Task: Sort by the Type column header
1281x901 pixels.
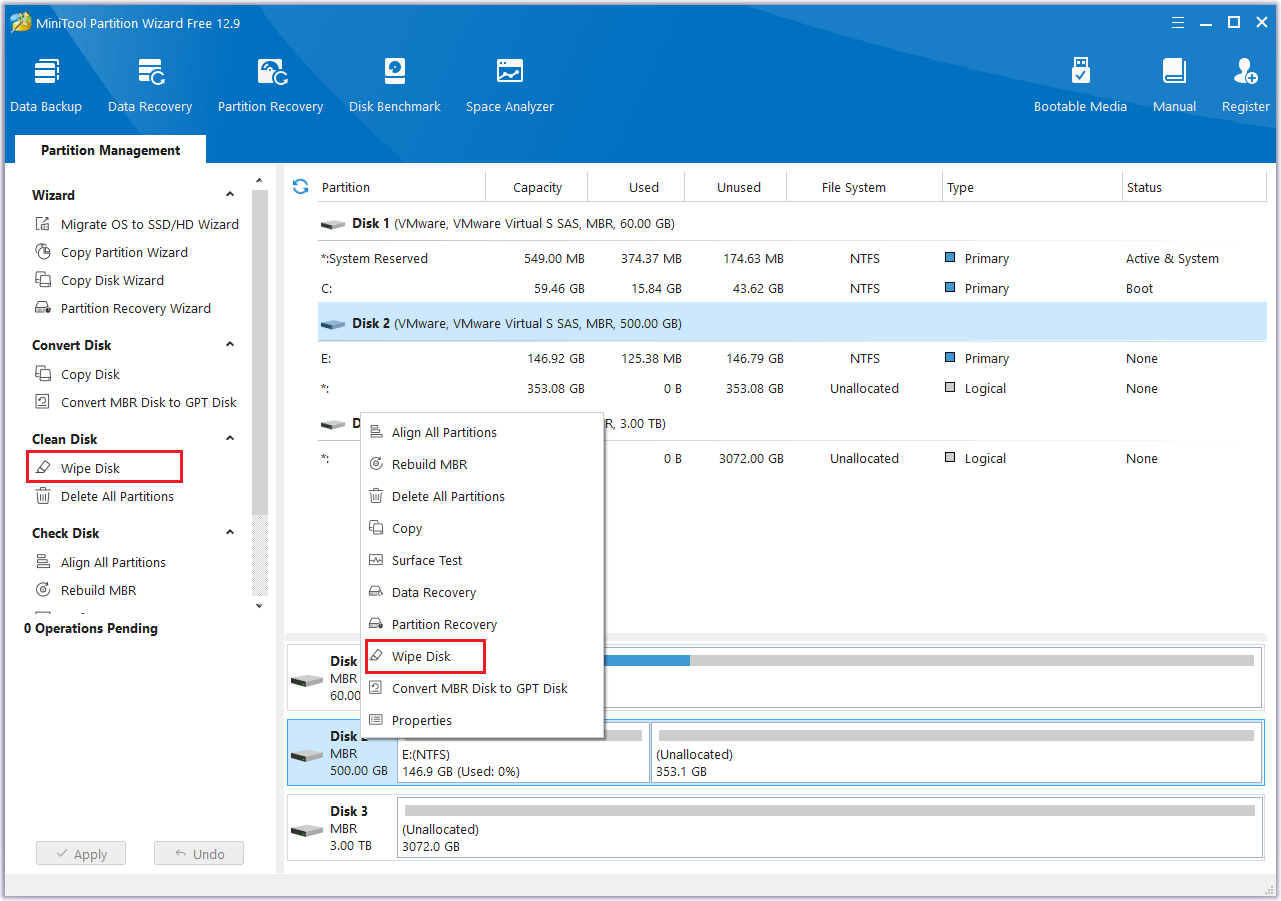Action: [1033, 187]
